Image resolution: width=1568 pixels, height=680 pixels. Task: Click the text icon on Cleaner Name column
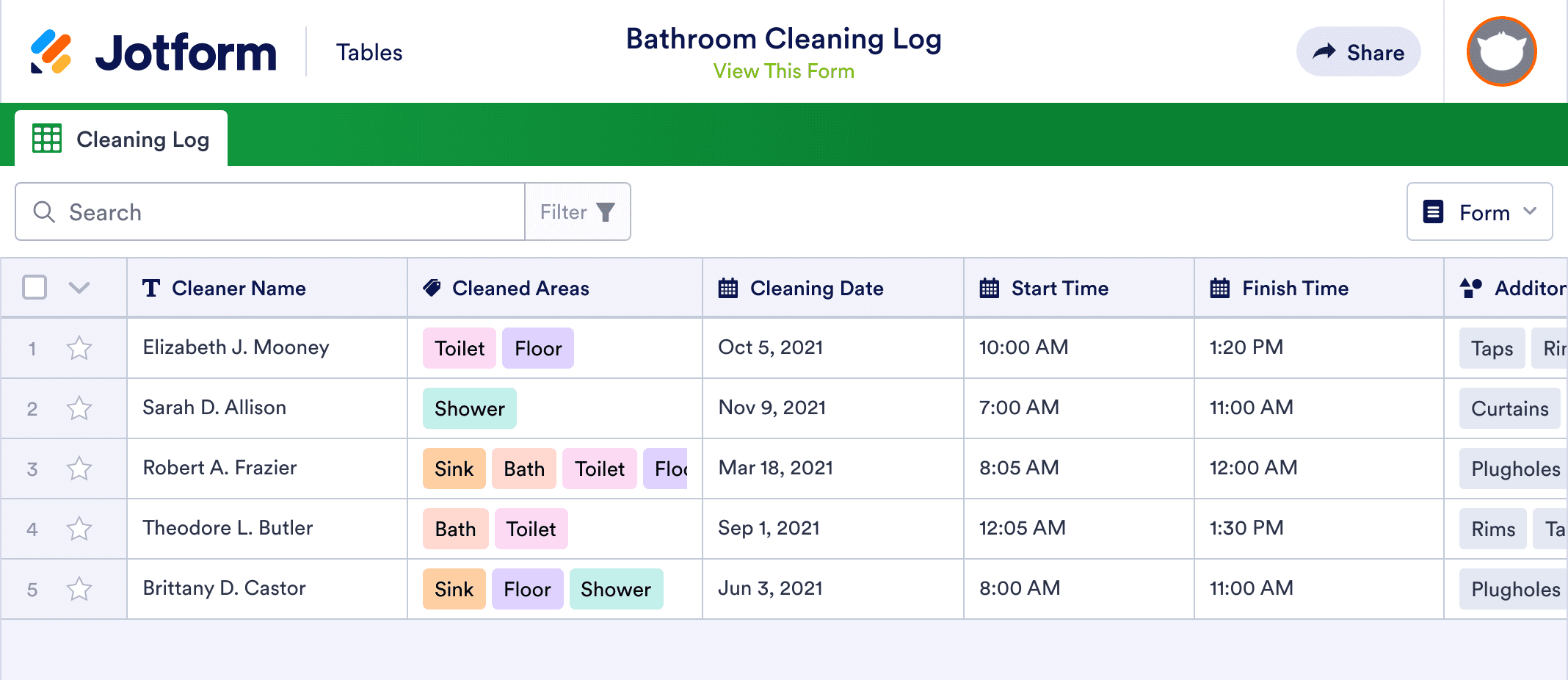(x=151, y=288)
